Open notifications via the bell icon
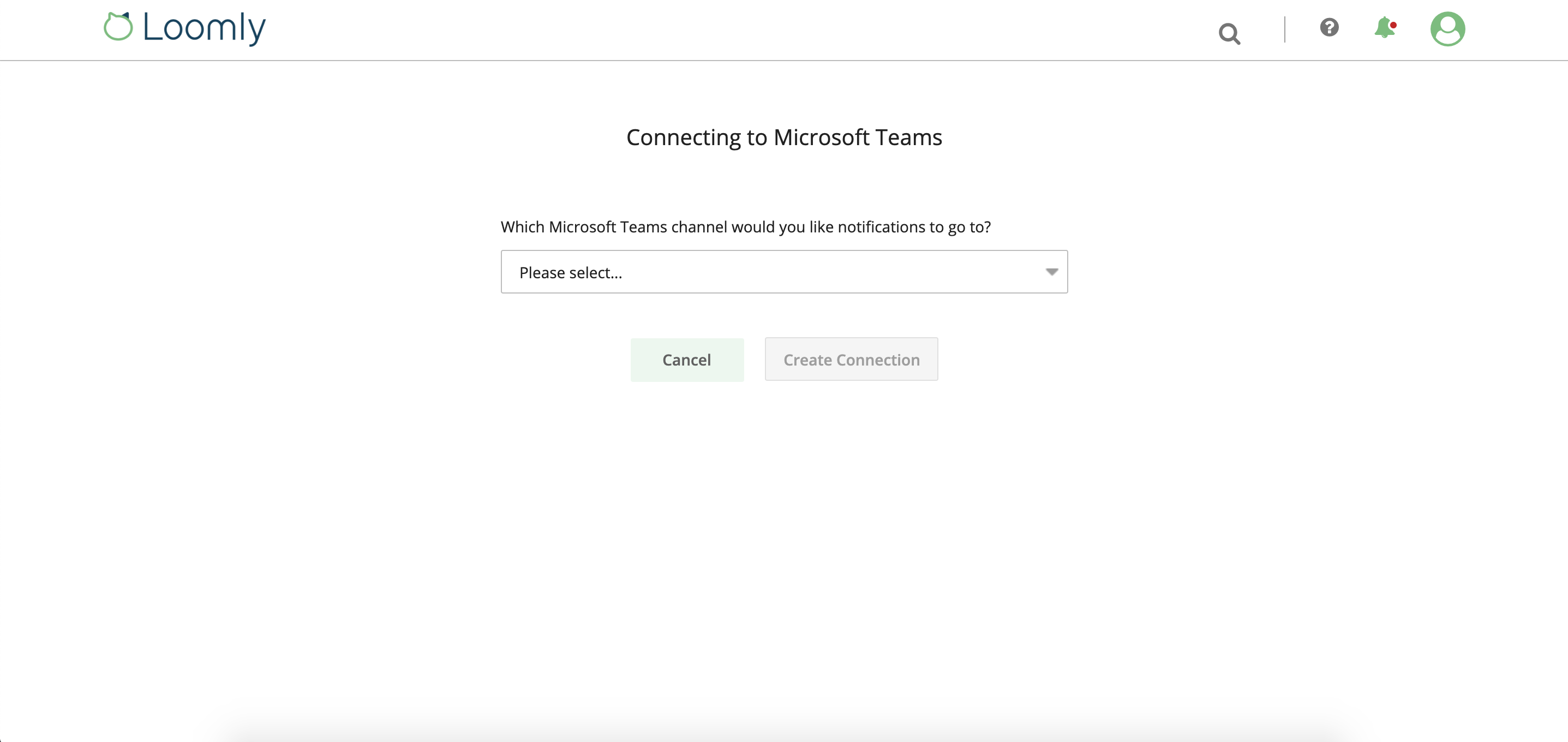The image size is (1568, 742). click(1385, 28)
